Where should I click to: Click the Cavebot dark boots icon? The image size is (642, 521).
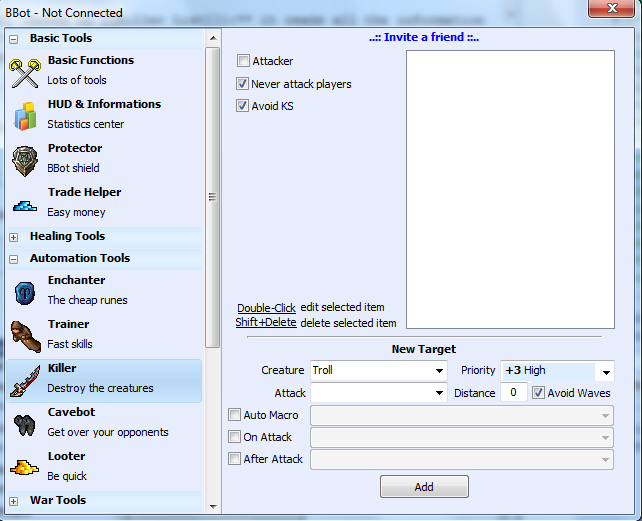pyautogui.click(x=25, y=425)
